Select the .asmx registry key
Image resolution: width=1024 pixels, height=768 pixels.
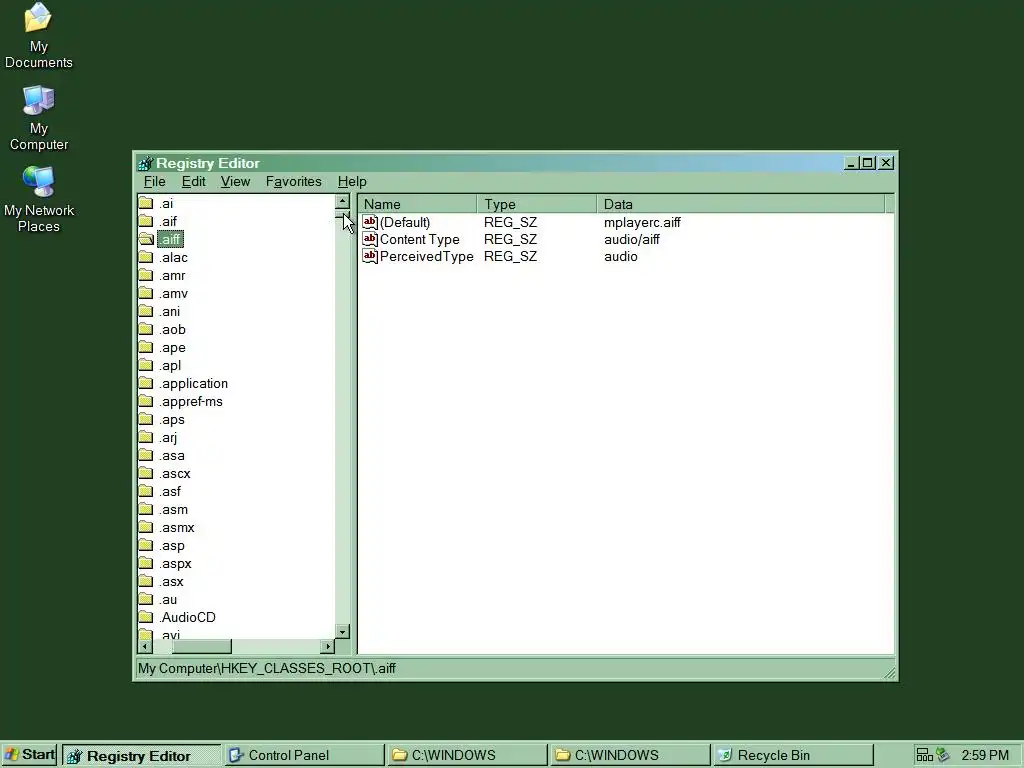[177, 527]
